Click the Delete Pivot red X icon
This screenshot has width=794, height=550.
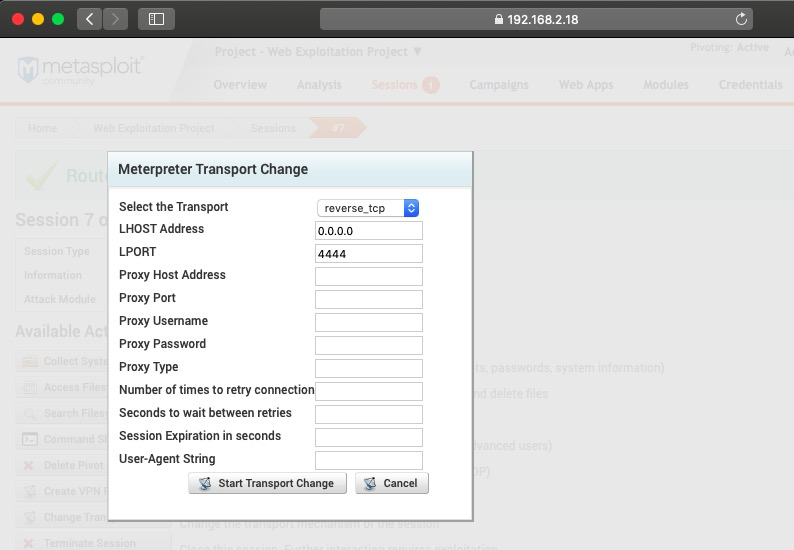click(29, 465)
